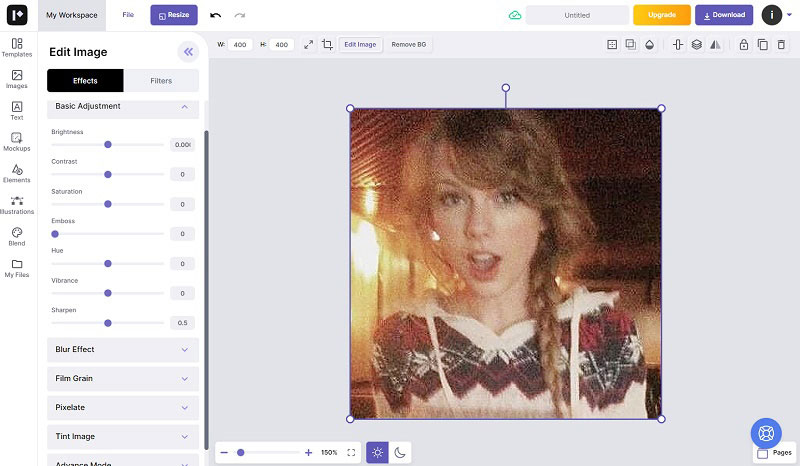Open the Elements panel
800x466 pixels.
tap(17, 174)
